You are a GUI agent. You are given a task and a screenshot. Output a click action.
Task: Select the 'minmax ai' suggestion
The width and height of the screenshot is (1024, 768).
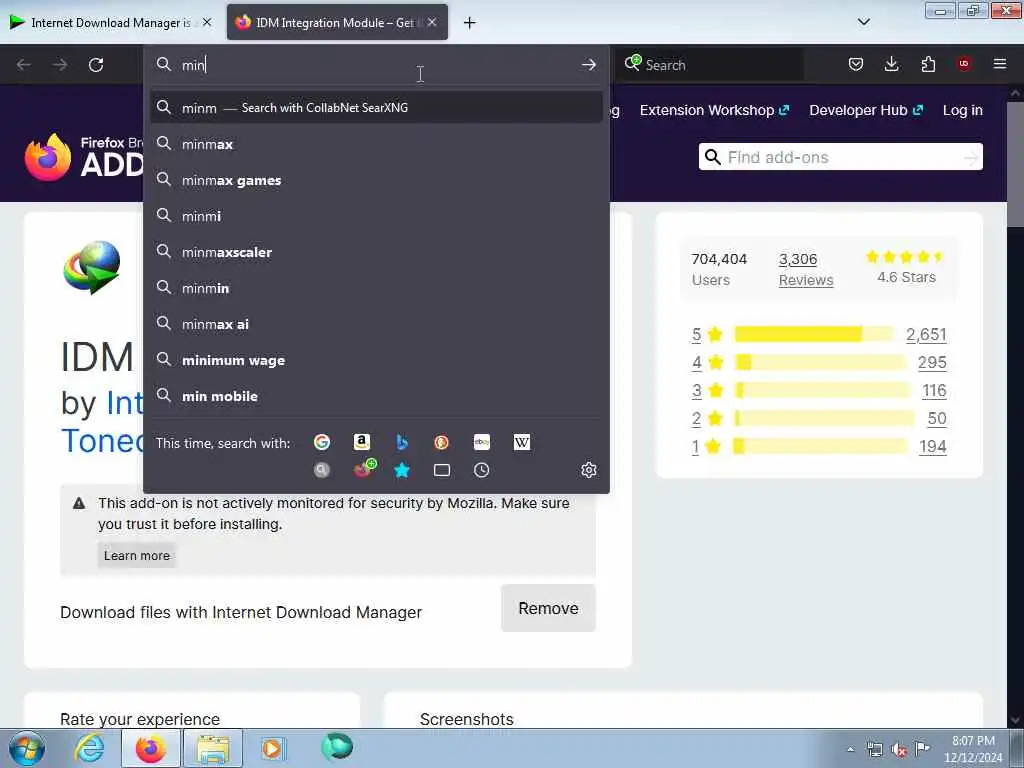pos(376,324)
